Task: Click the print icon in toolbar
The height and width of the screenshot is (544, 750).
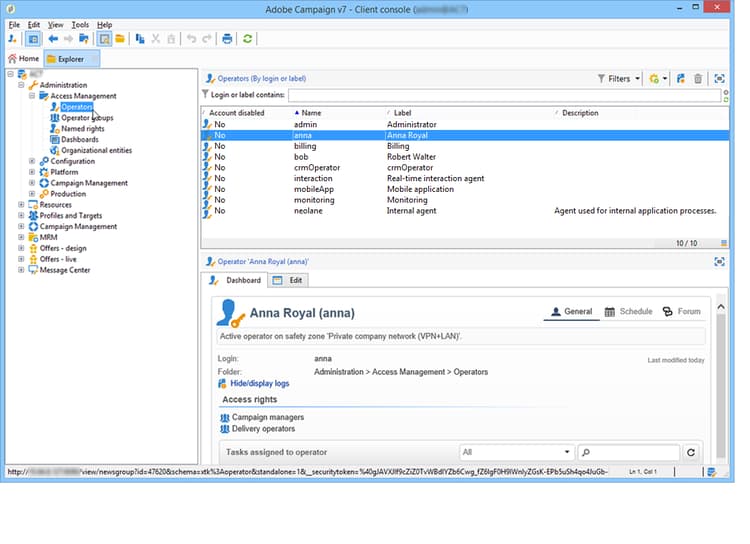Action: (227, 39)
